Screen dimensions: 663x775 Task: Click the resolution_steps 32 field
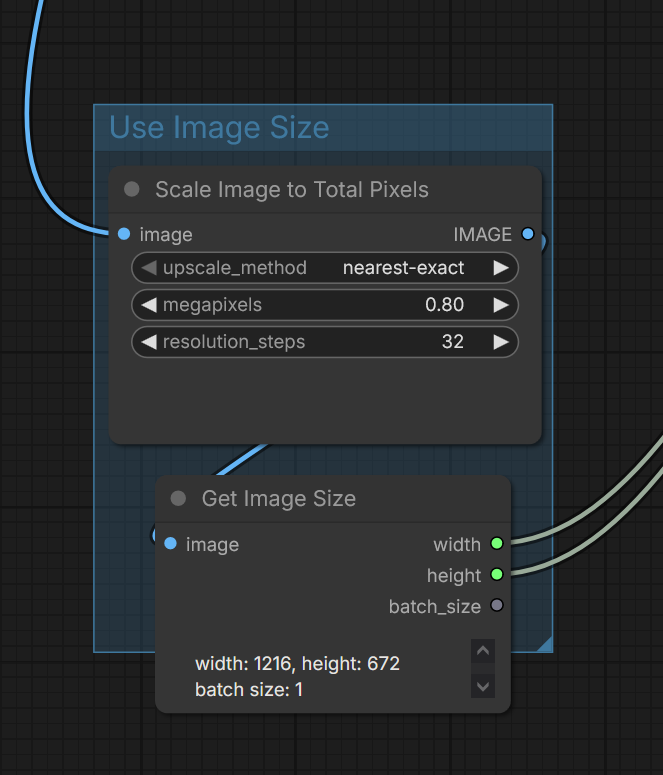coord(325,342)
